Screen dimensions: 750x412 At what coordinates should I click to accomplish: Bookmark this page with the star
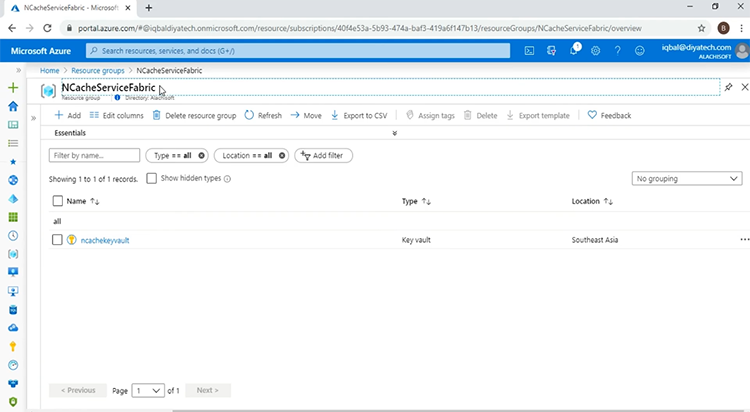701,28
